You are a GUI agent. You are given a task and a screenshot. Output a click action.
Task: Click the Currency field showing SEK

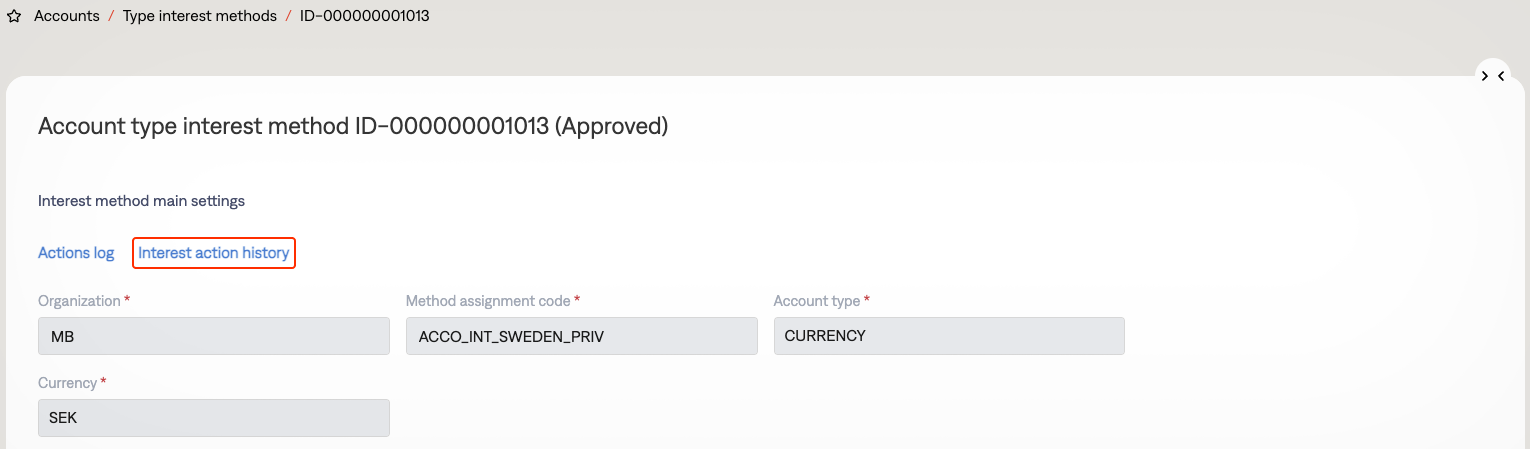click(213, 418)
